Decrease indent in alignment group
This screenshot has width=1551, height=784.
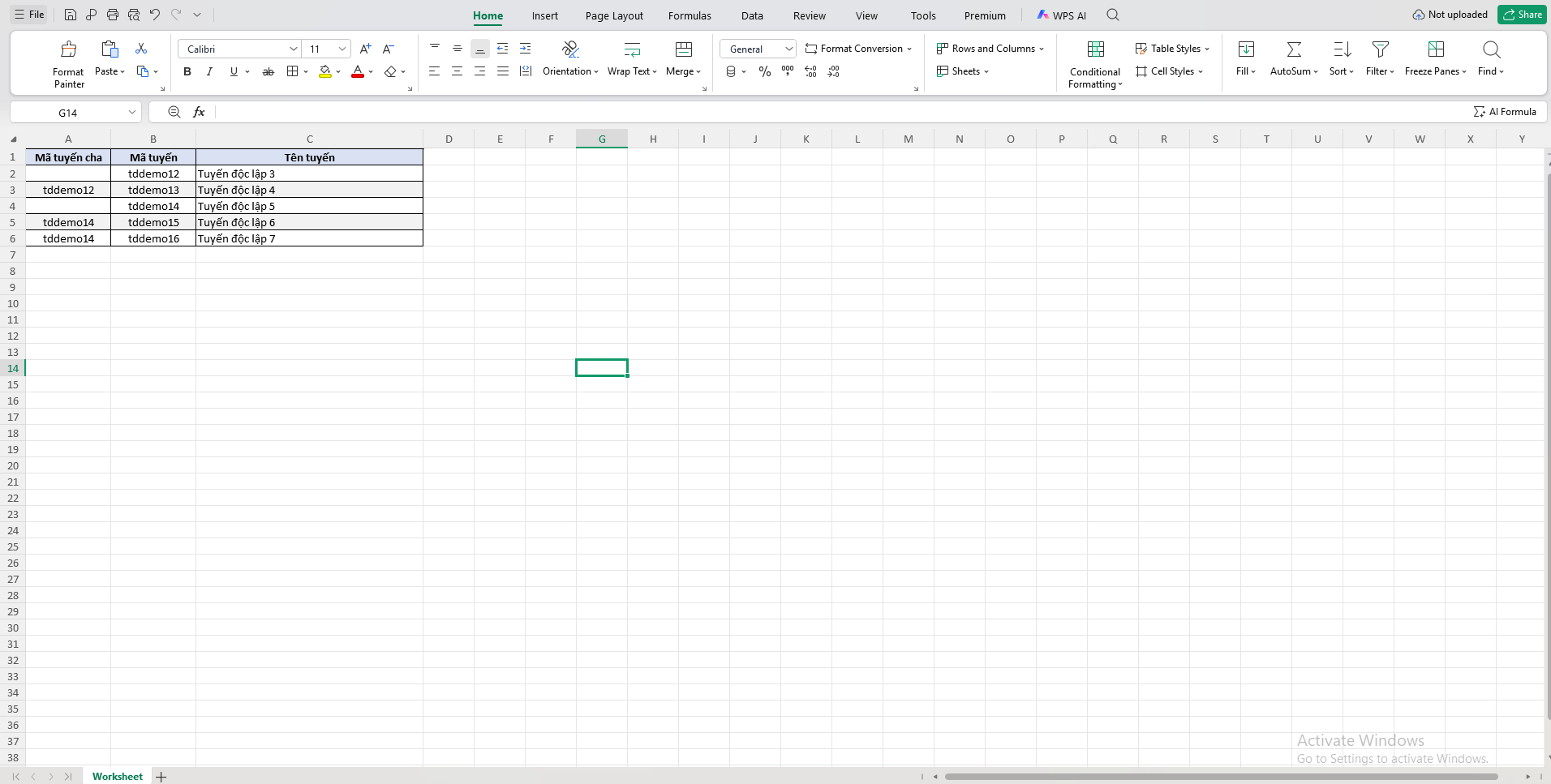point(503,49)
